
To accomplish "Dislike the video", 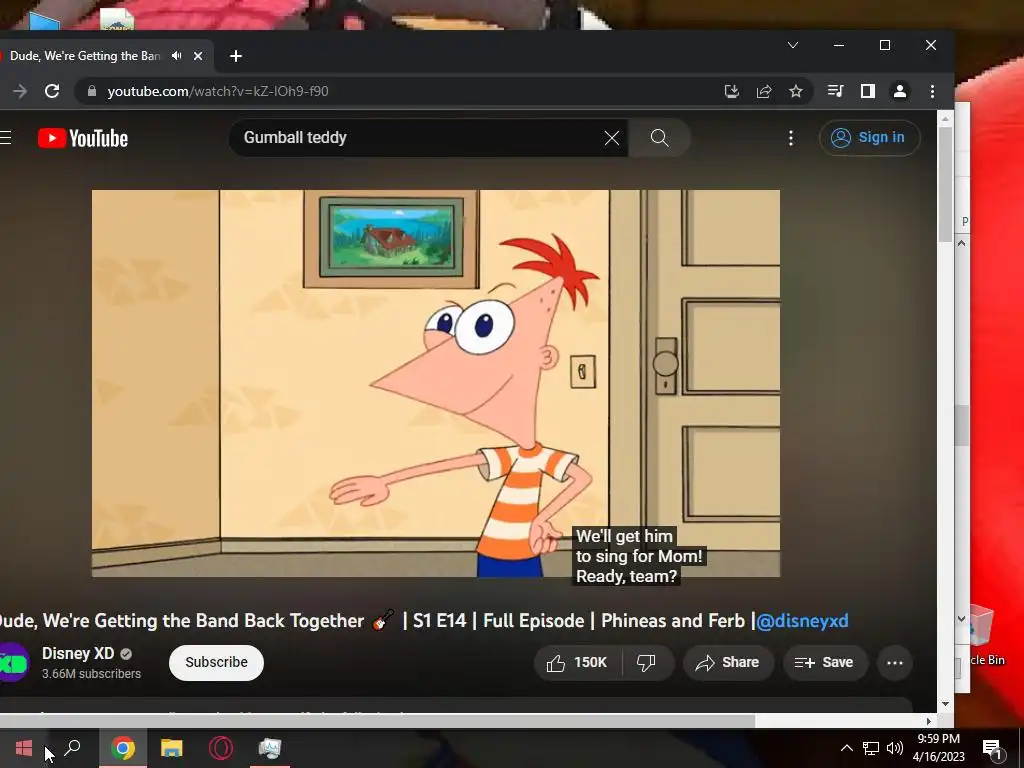I will (x=646, y=663).
